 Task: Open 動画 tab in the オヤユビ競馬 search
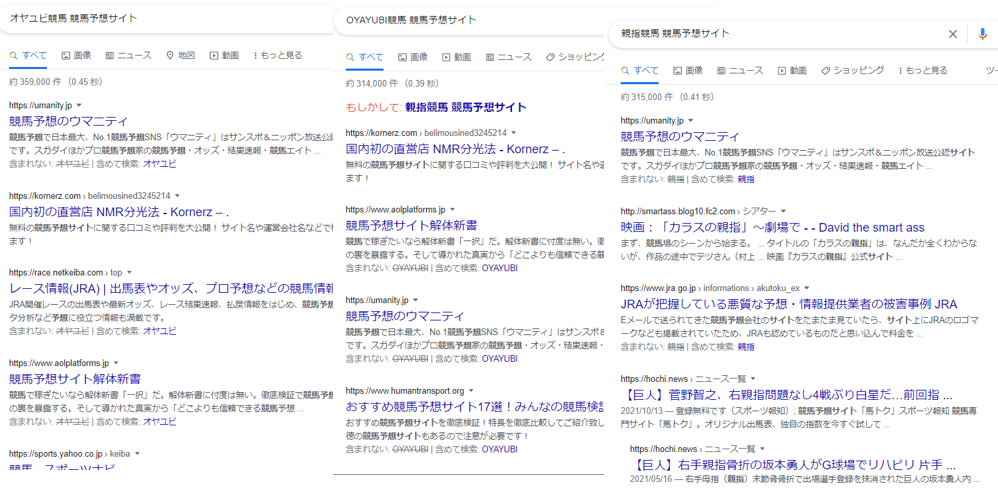coord(224,55)
